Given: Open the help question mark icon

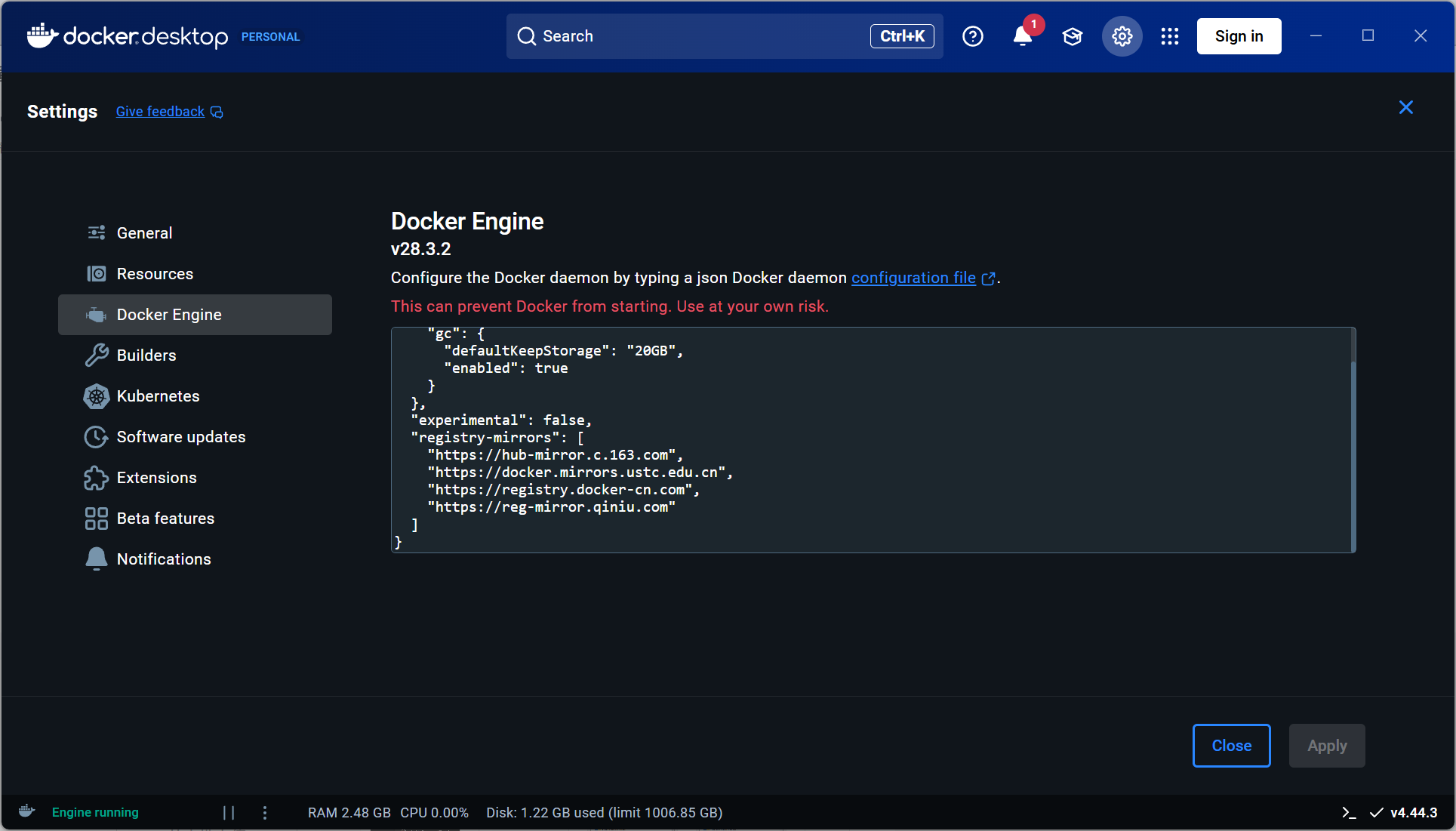Looking at the screenshot, I should (x=973, y=36).
